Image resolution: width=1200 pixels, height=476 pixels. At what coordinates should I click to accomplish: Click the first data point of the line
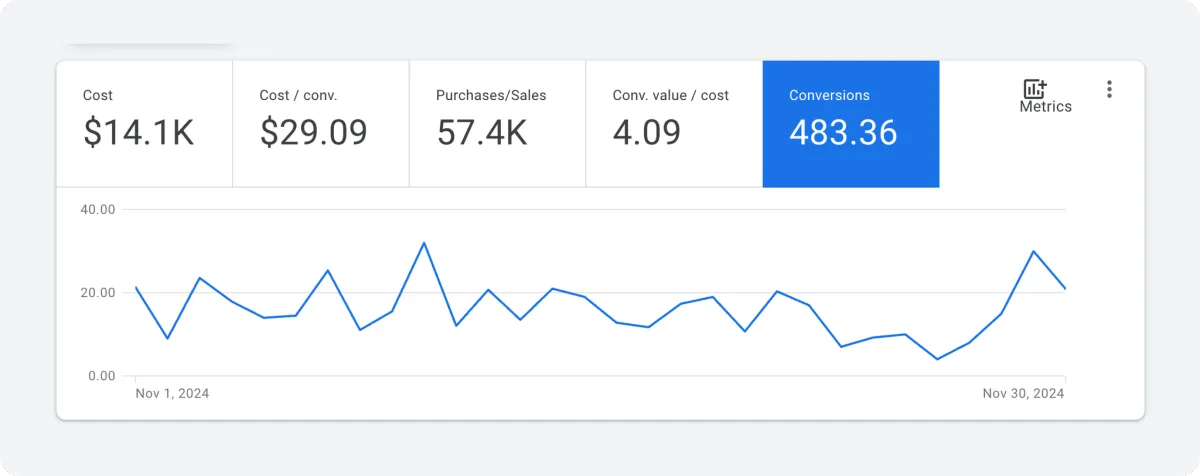136,288
